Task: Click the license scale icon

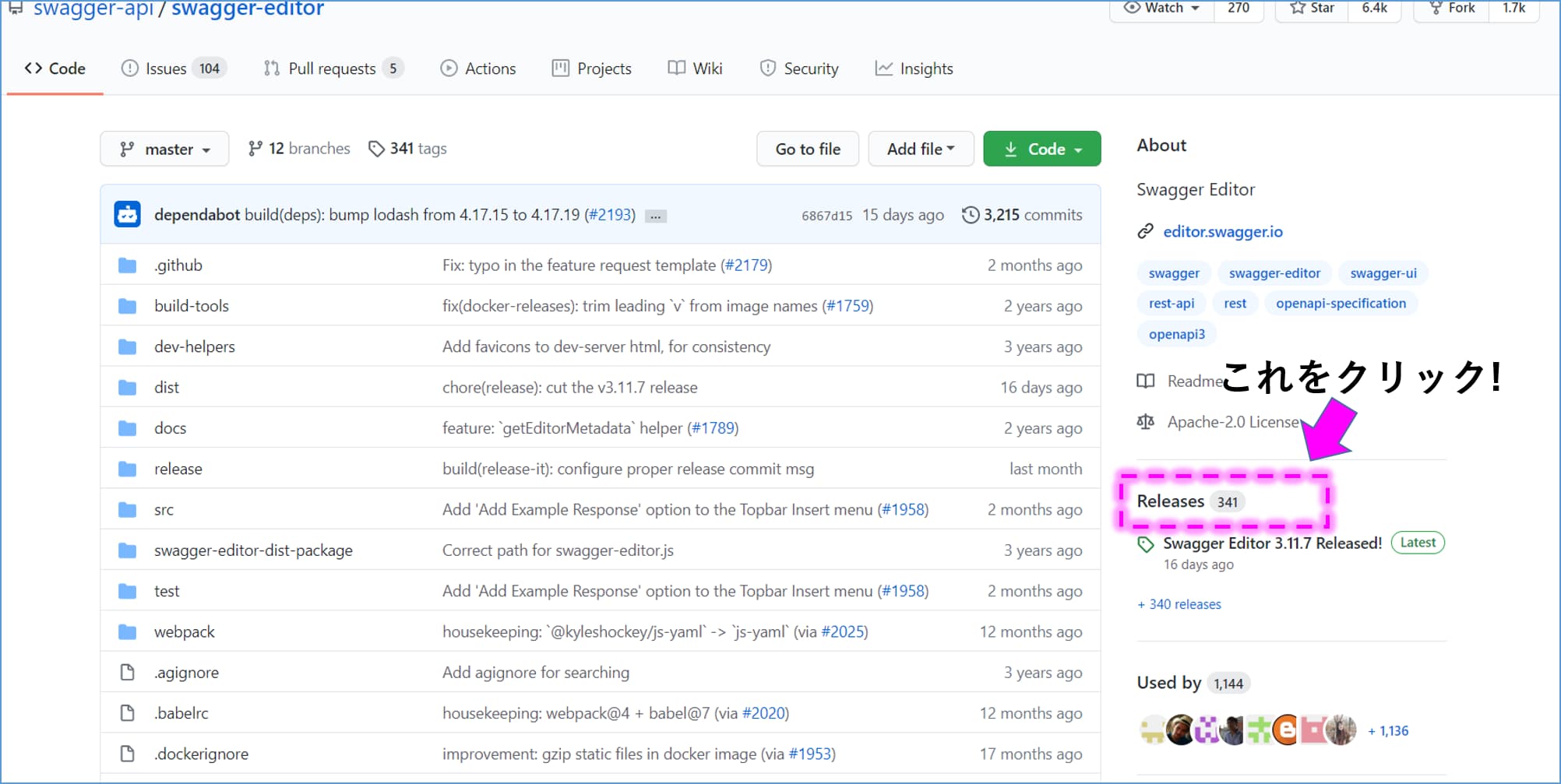Action: (x=1145, y=422)
